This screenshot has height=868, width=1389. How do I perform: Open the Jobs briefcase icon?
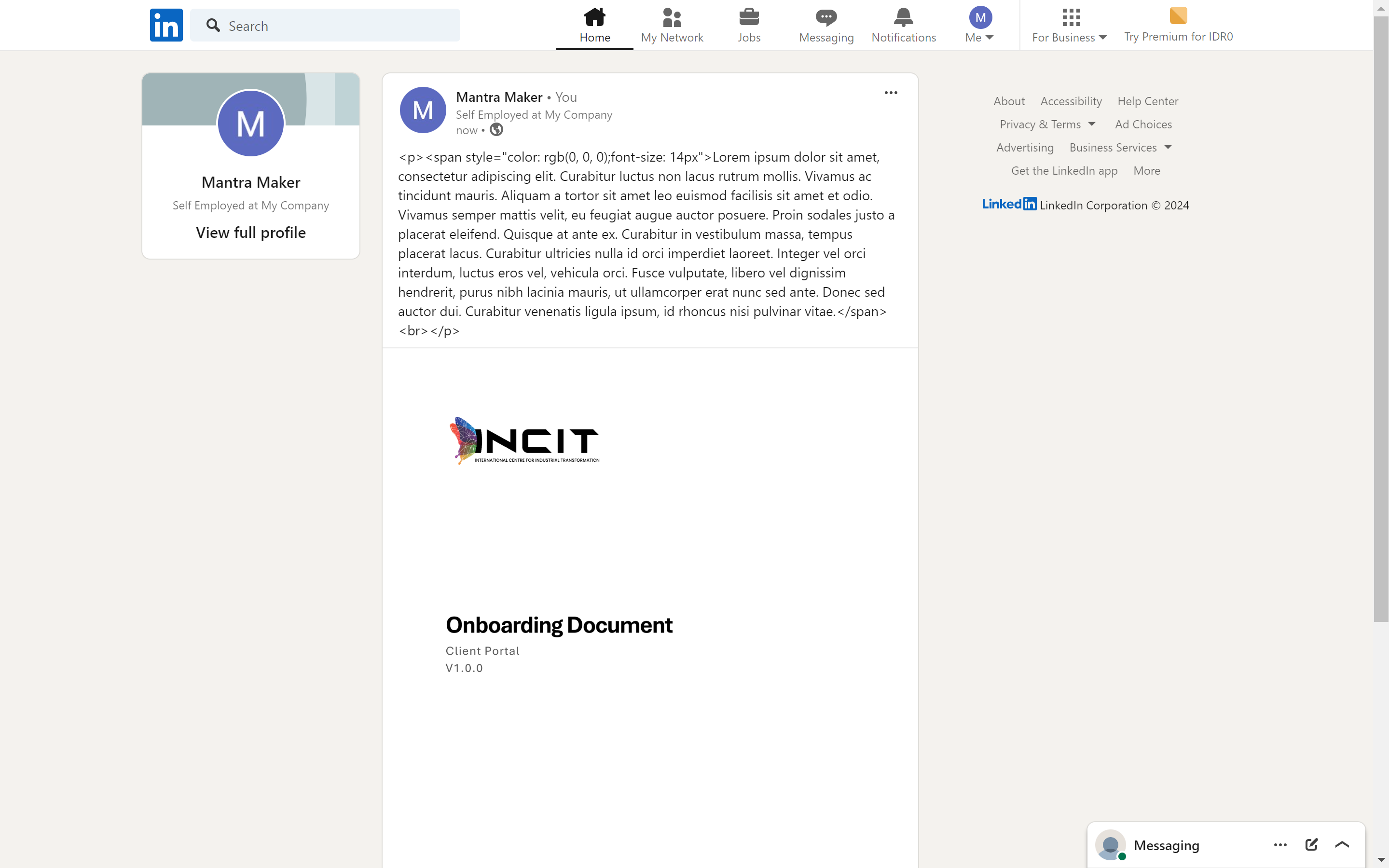748,17
